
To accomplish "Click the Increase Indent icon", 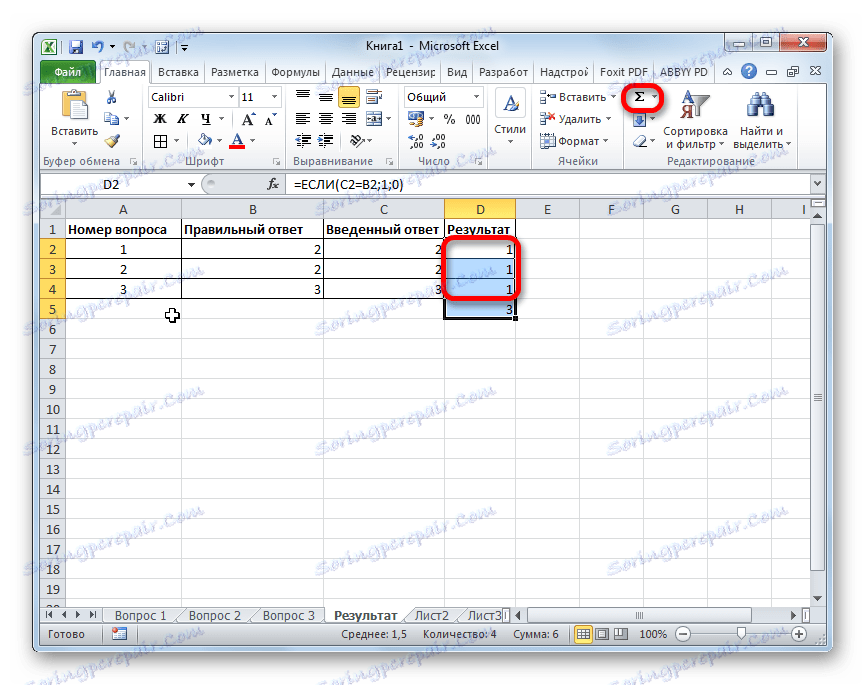I will tap(326, 141).
